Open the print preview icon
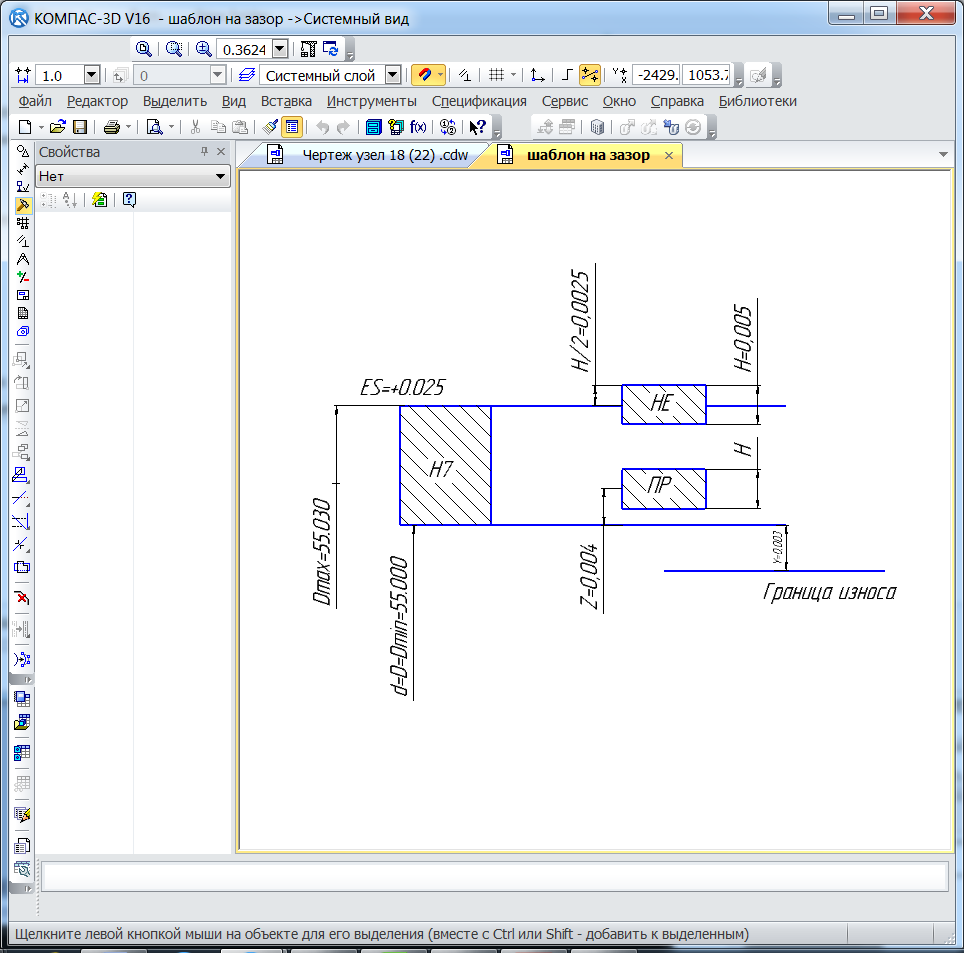 (154, 127)
